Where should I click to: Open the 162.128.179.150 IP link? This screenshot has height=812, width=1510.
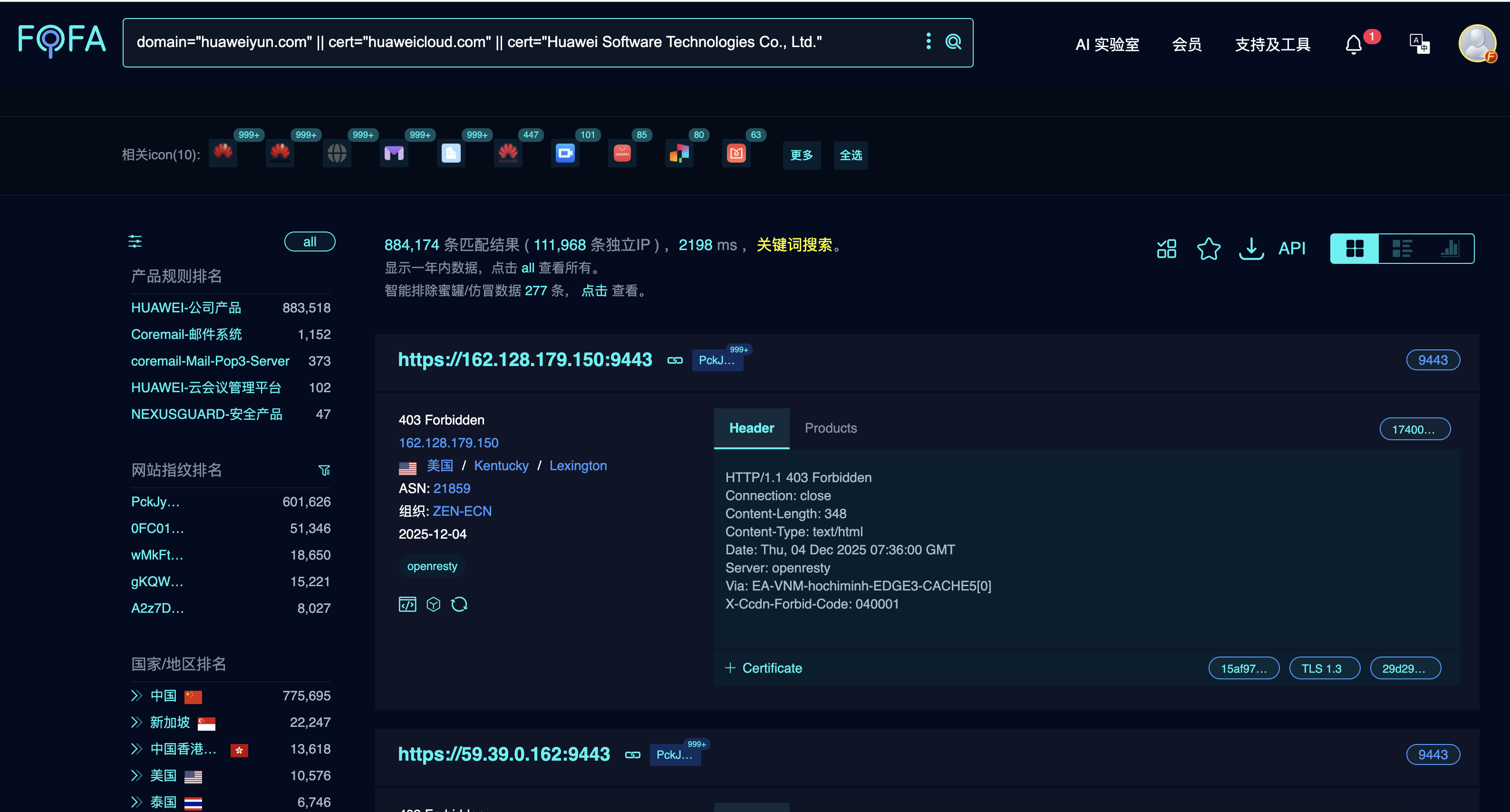(x=448, y=443)
